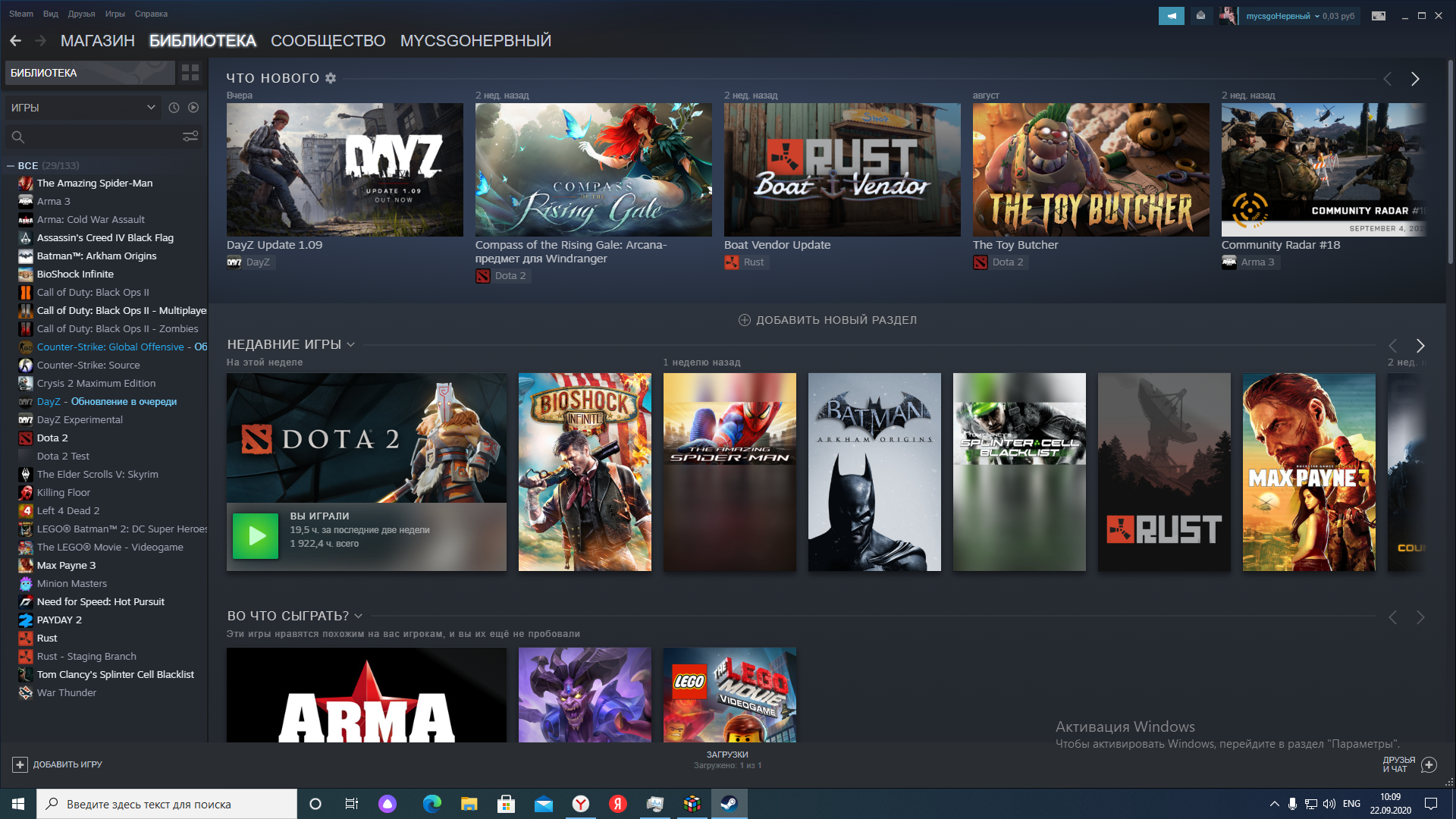The width and height of the screenshot is (1456, 819).
Task: Select Batman Arkham Origins cover
Action: pos(874,472)
